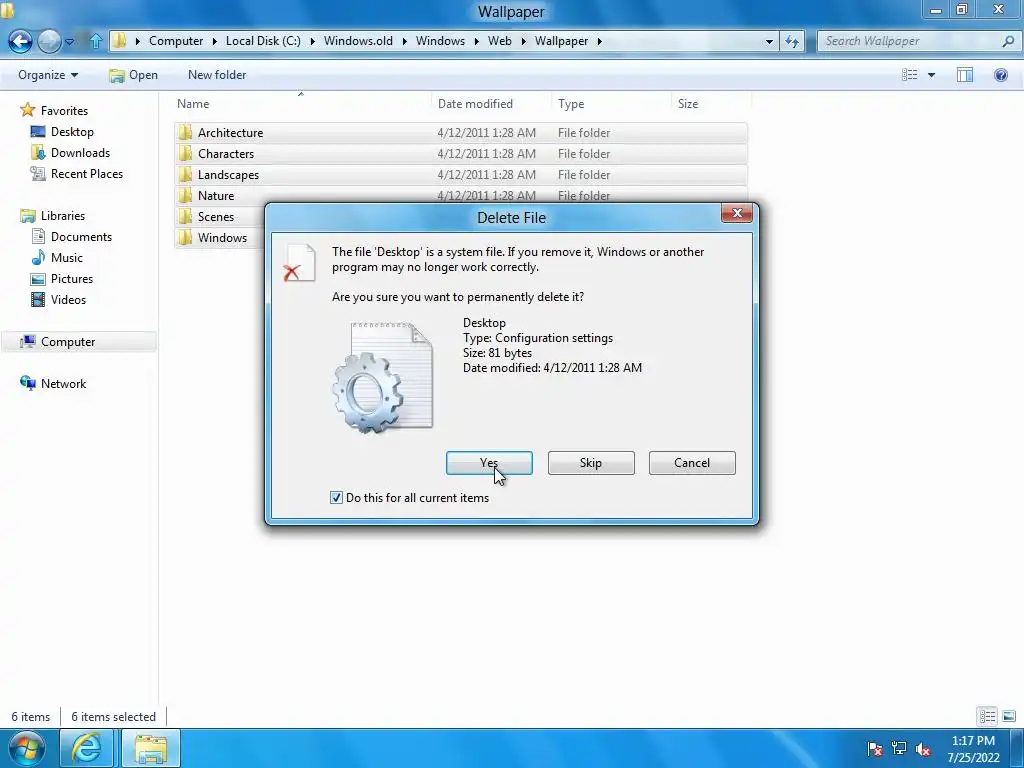This screenshot has width=1024, height=768.
Task: Uncheck Do this for all current items
Action: click(x=336, y=498)
